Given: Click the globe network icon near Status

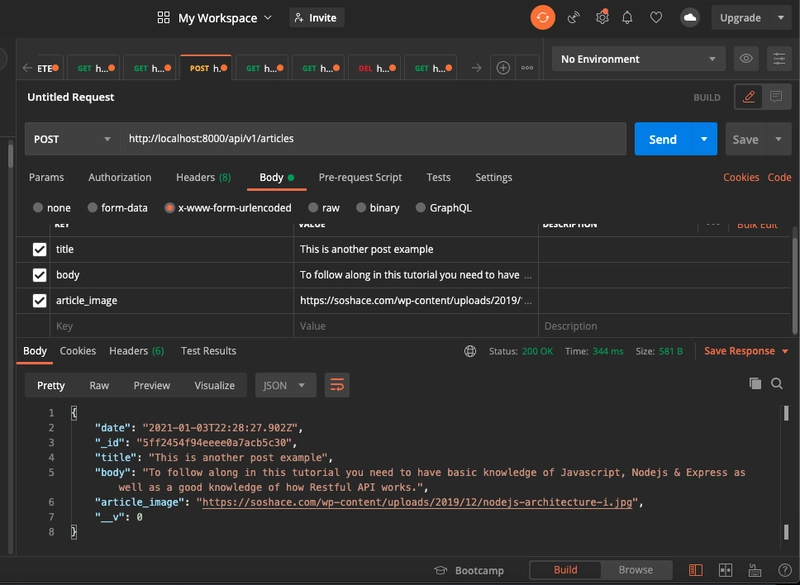Looking at the screenshot, I should point(470,351).
